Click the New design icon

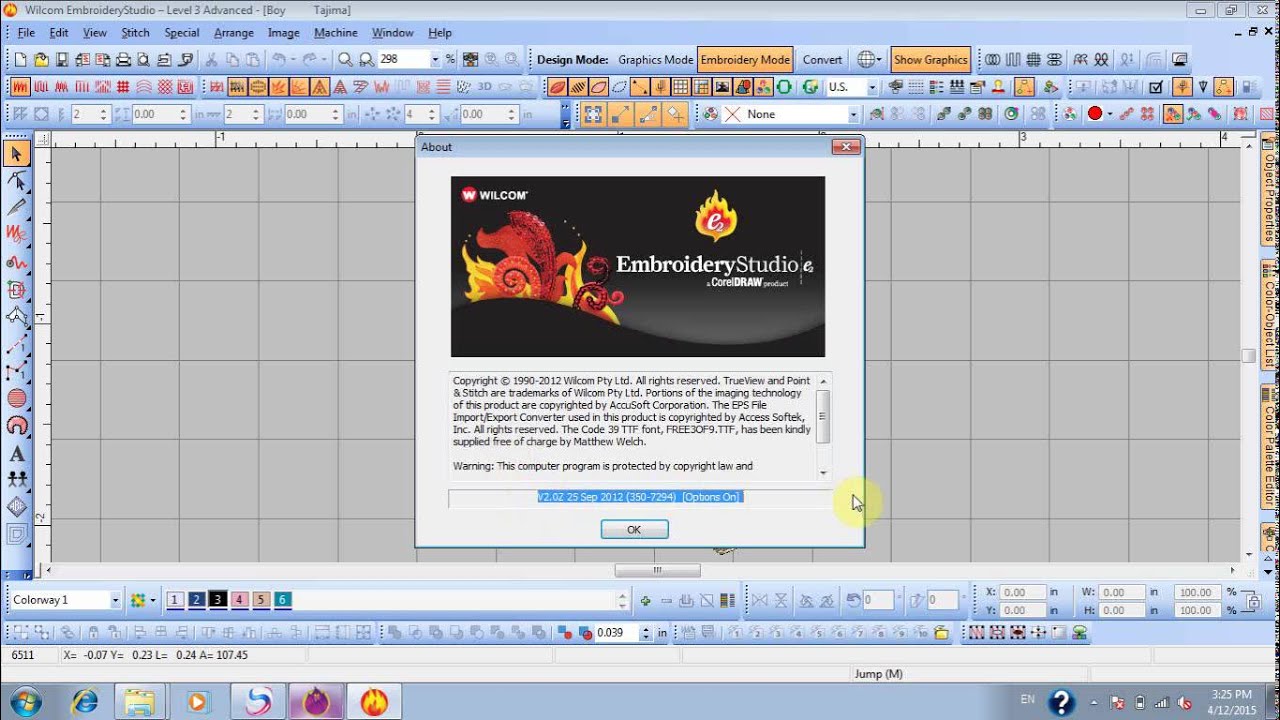[x=21, y=60]
